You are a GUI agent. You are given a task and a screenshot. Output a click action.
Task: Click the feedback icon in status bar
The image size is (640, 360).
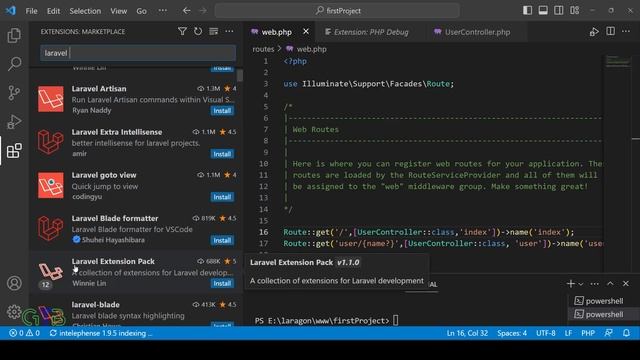click(x=609, y=333)
